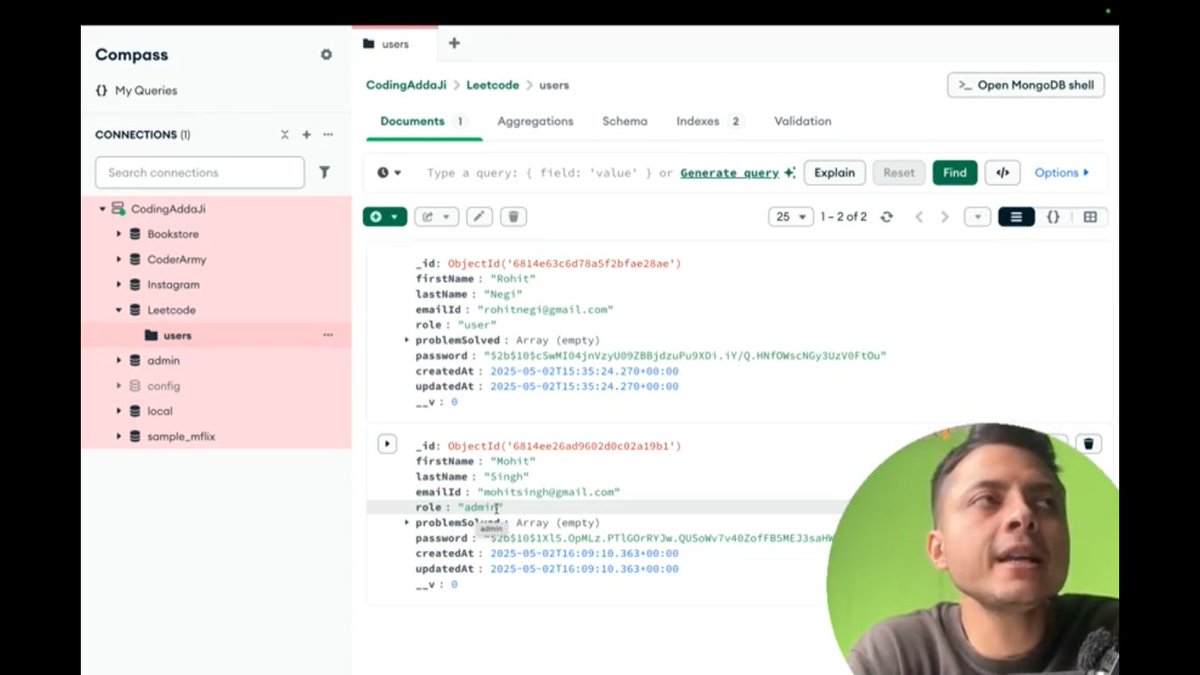Expand the CoderArmy database arrow
This screenshot has height=675, width=1200.
coord(119,259)
